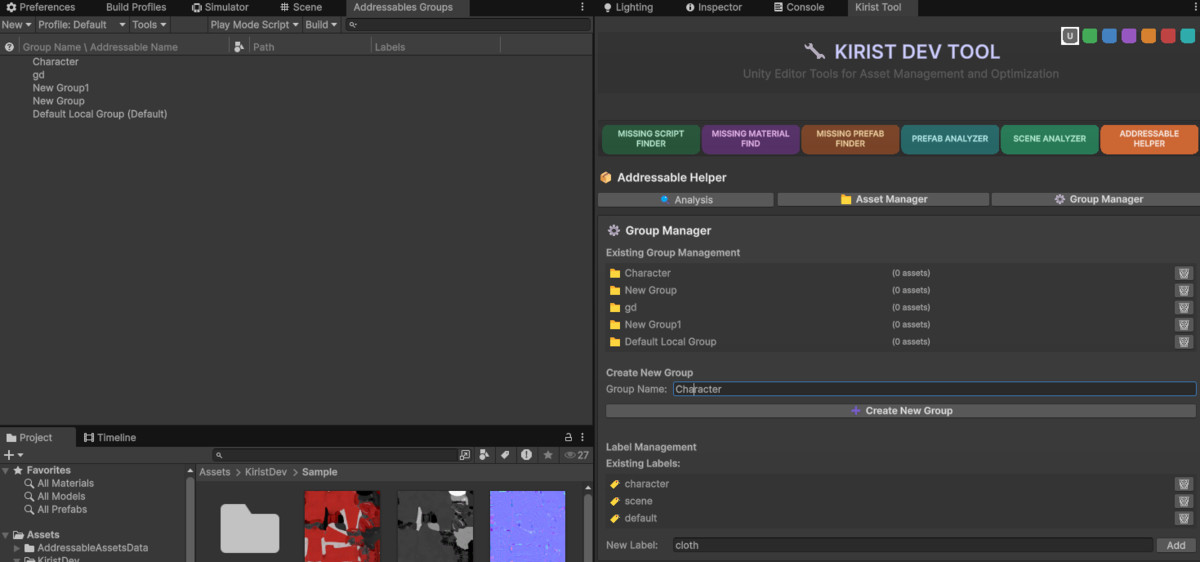Click the Add label button

click(x=1176, y=545)
